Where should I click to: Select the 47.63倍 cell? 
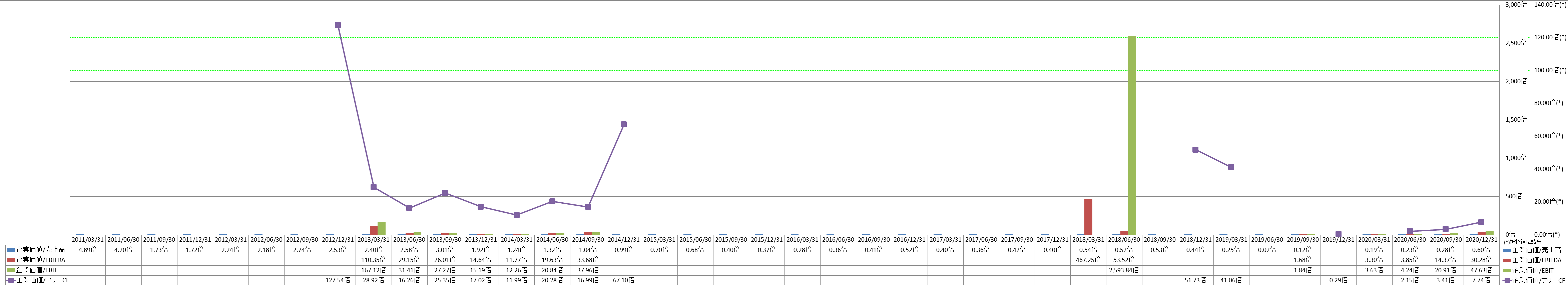[1482, 270]
